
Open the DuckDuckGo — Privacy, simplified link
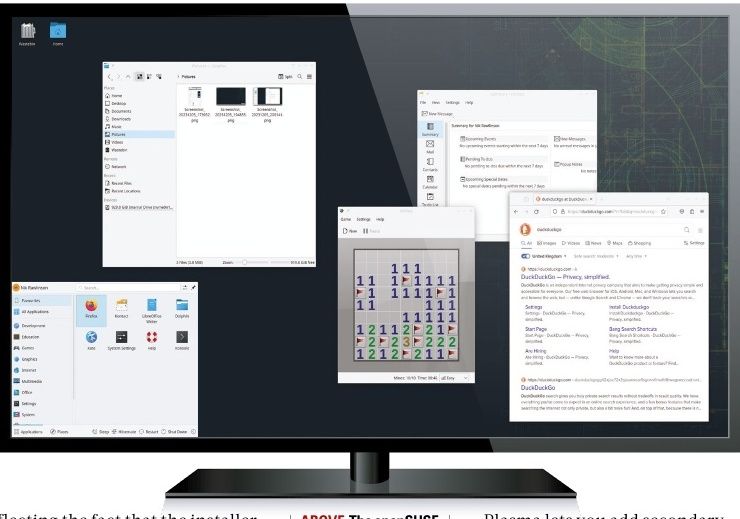[x=565, y=277]
